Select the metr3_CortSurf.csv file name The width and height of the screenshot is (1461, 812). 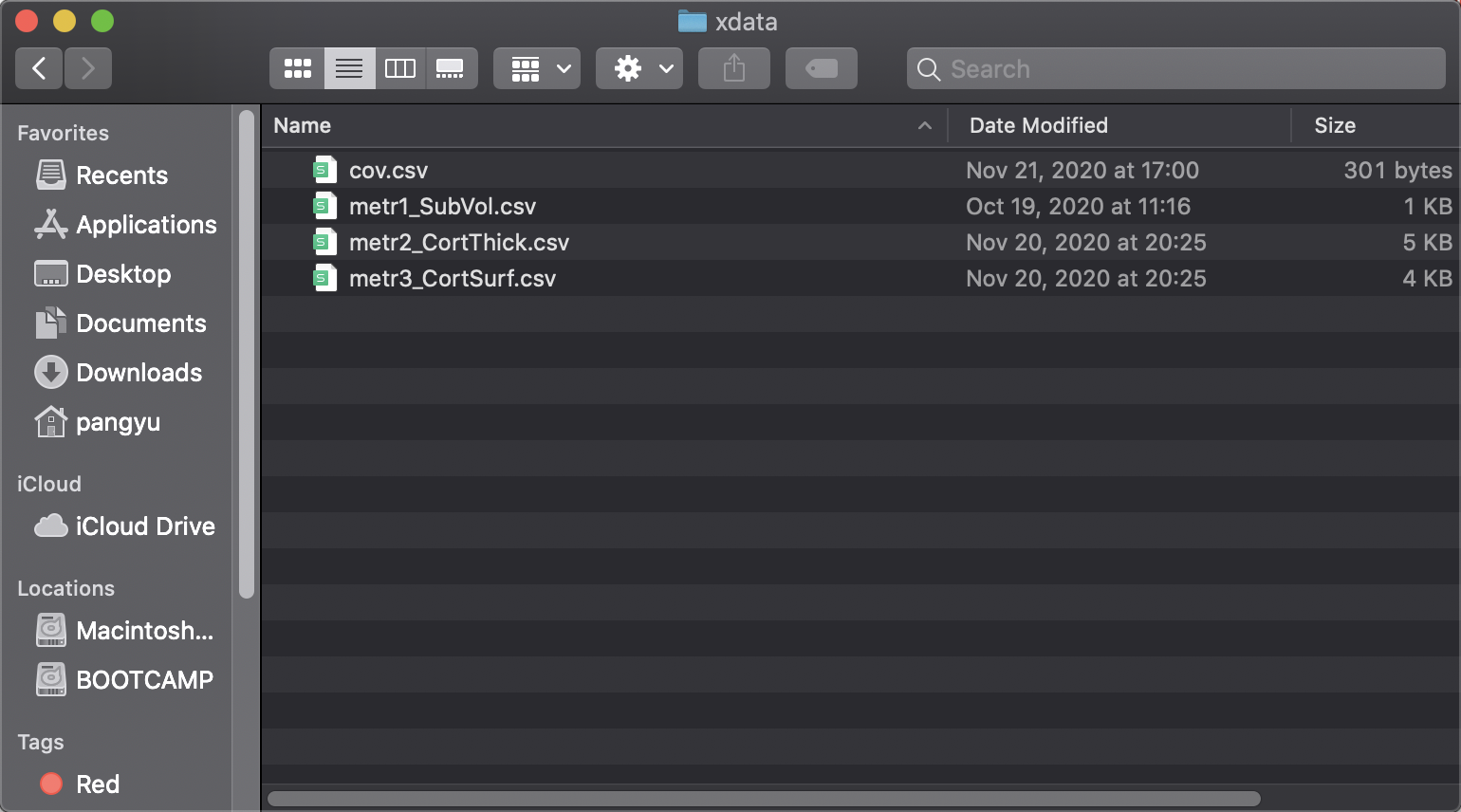pos(453,279)
